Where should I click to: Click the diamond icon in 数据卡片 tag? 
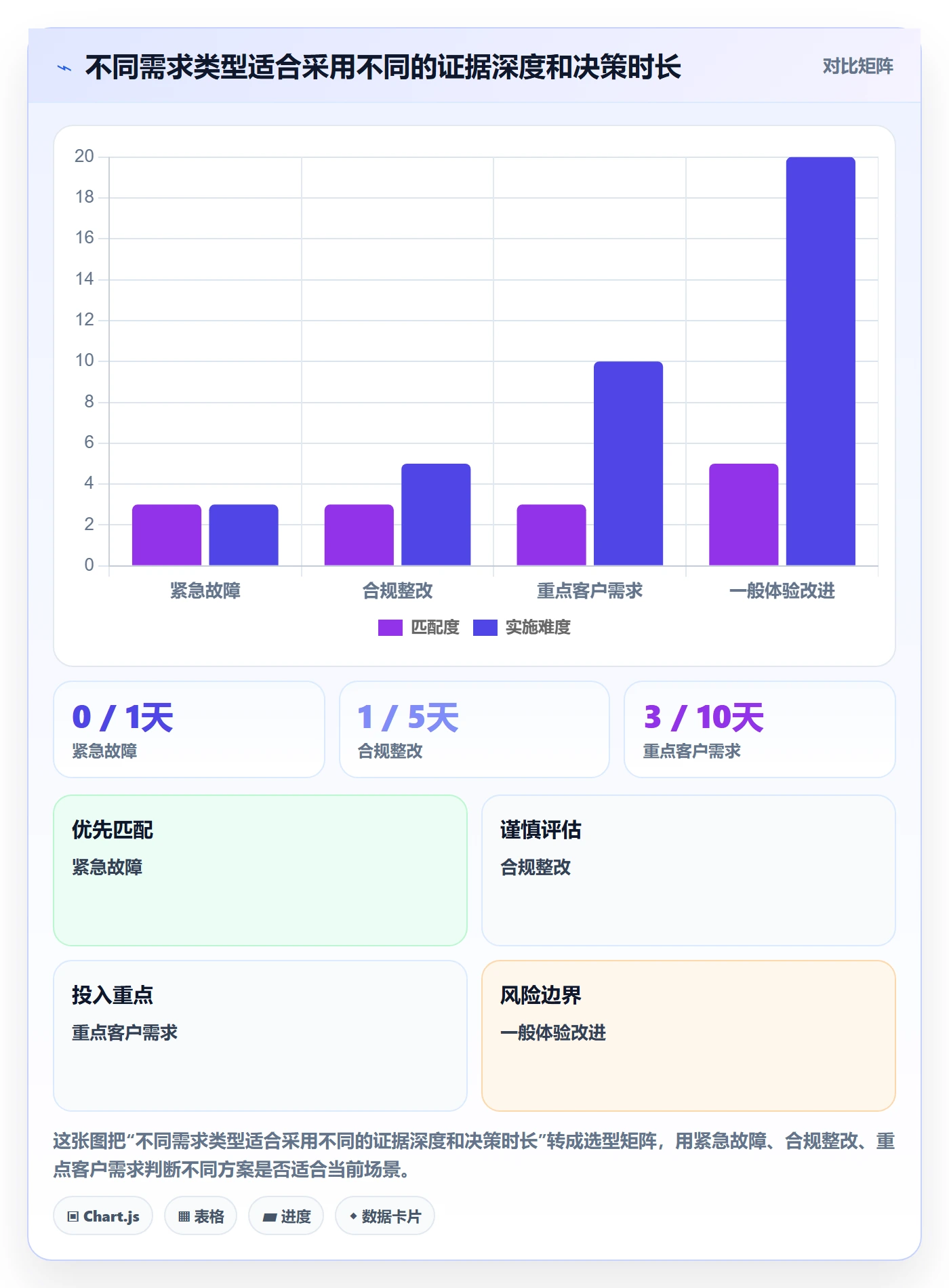pos(353,1217)
